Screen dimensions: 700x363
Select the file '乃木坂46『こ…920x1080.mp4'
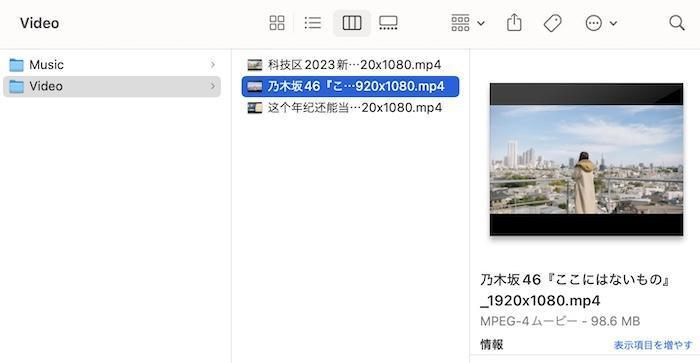pos(350,86)
